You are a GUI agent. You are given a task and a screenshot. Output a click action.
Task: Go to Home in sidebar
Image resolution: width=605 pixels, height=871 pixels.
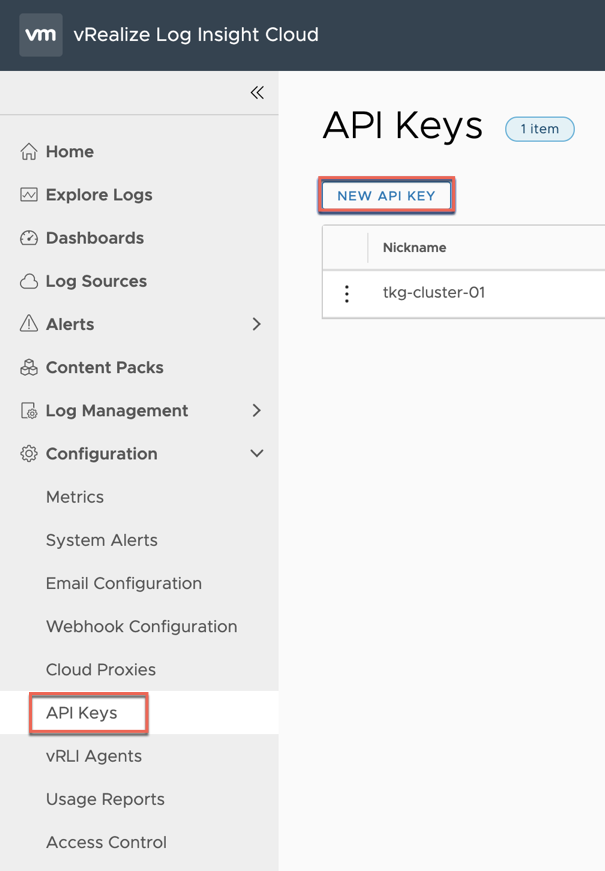(x=69, y=152)
